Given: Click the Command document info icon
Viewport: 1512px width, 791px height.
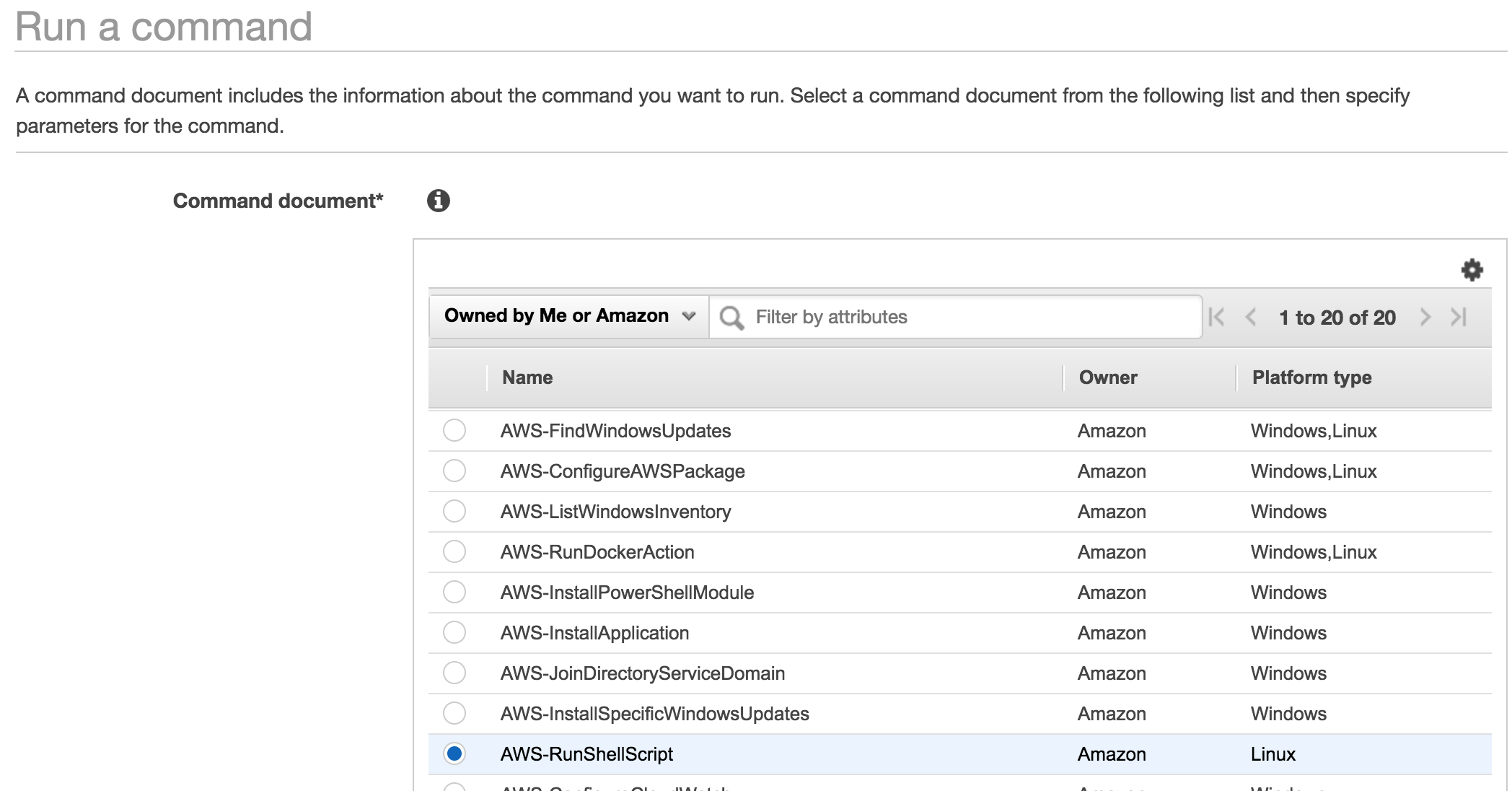Looking at the screenshot, I should [438, 201].
